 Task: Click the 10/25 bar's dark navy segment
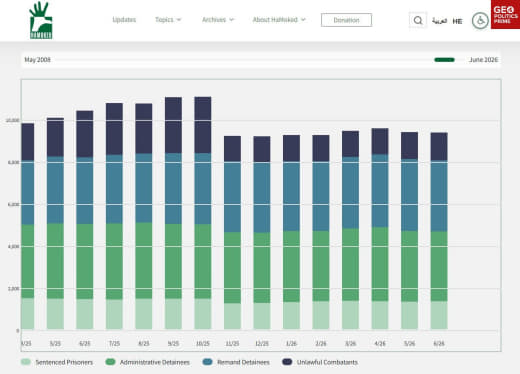pyautogui.click(x=203, y=125)
